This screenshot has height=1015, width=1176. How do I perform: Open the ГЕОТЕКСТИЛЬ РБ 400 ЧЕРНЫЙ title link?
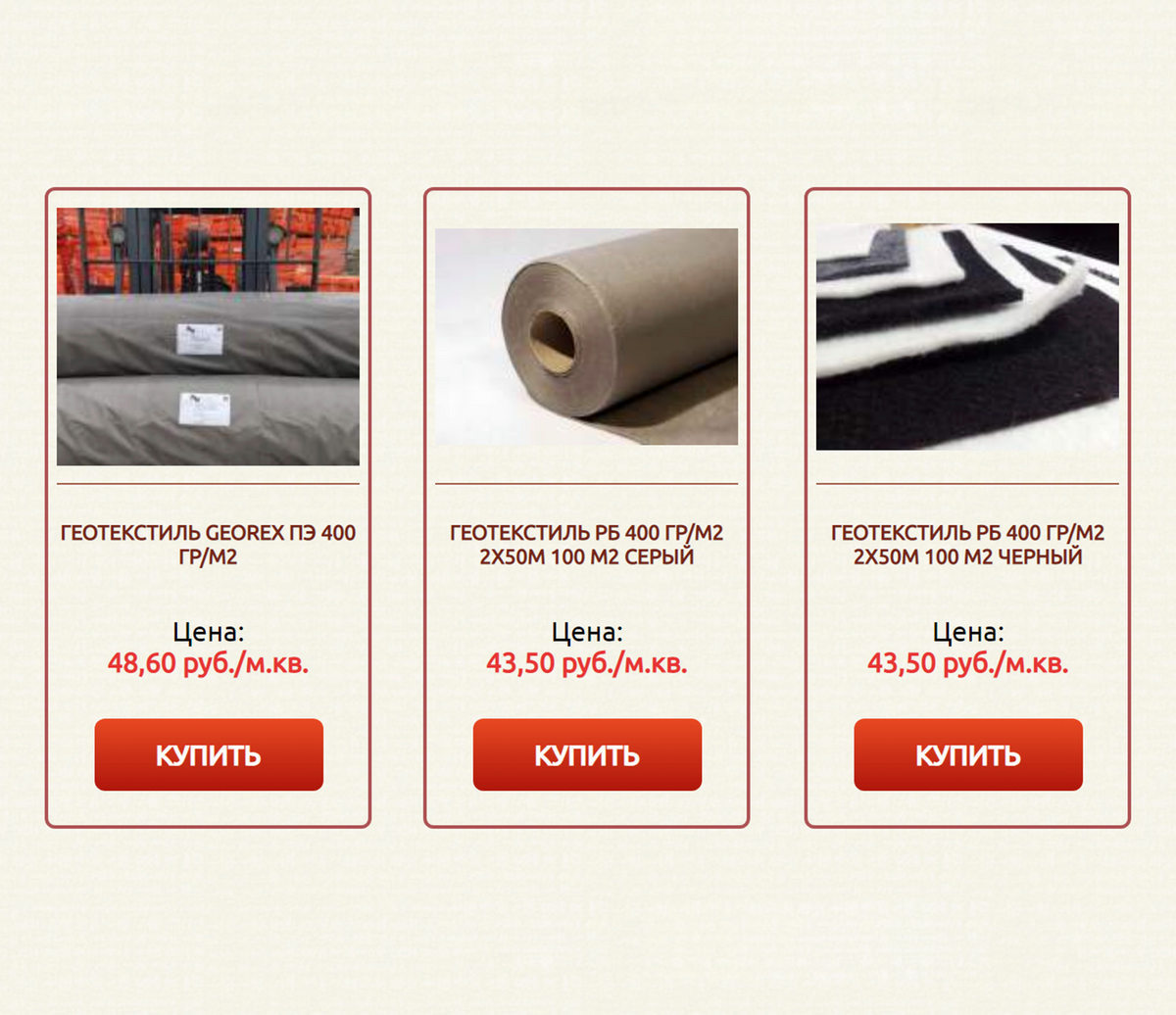click(967, 545)
